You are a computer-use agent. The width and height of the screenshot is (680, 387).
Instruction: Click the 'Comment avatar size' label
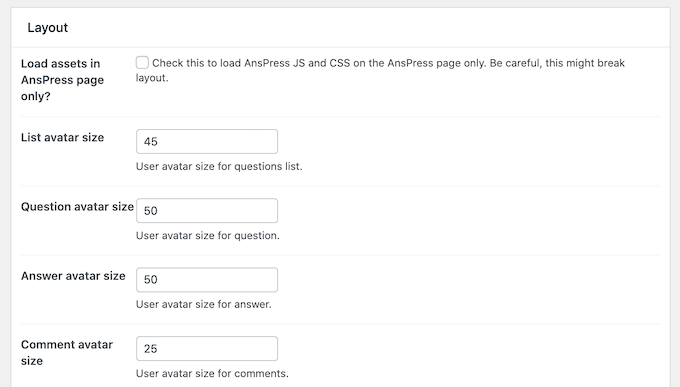coord(67,353)
